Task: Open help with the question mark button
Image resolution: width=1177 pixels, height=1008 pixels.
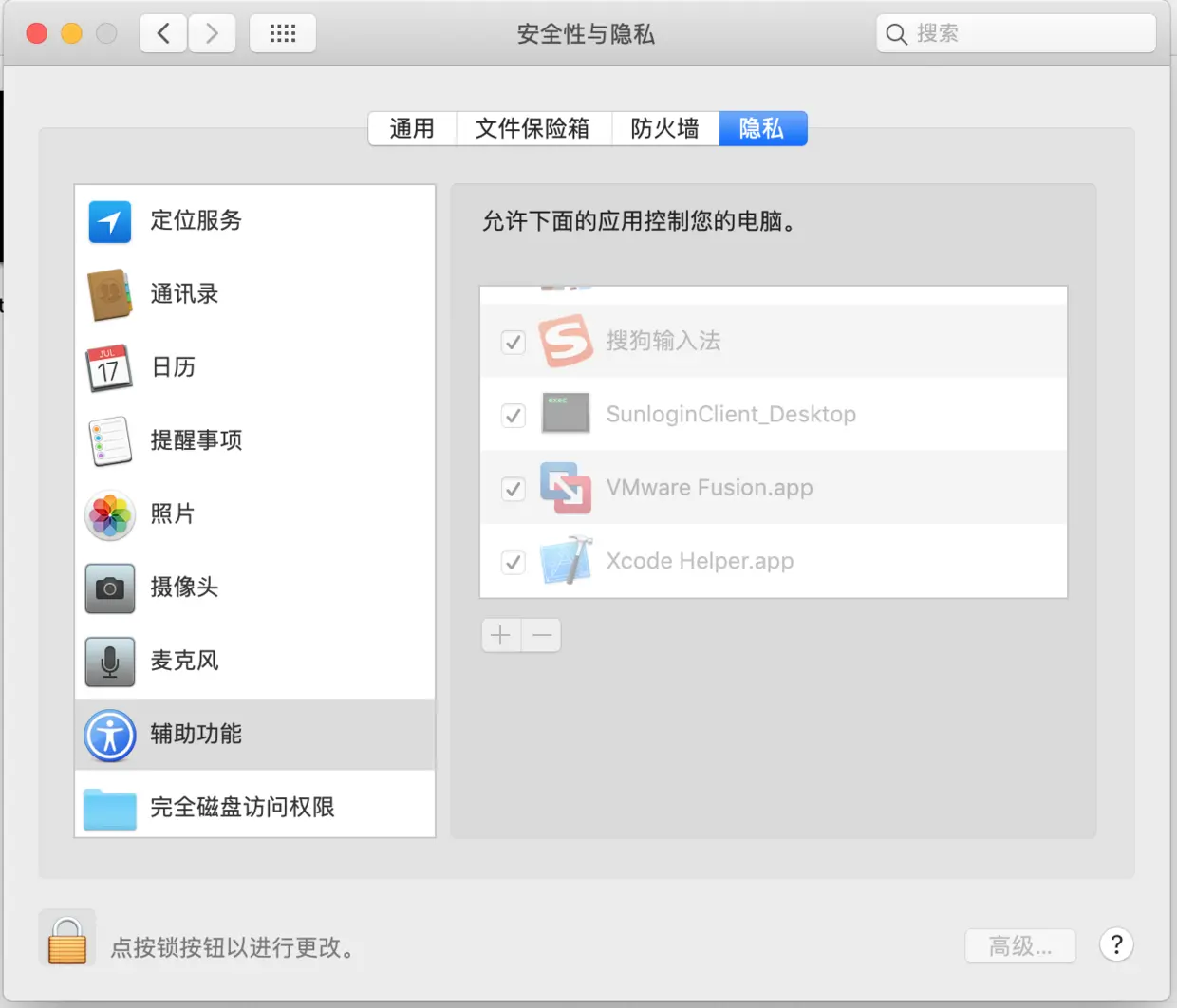Action: click(x=1116, y=944)
